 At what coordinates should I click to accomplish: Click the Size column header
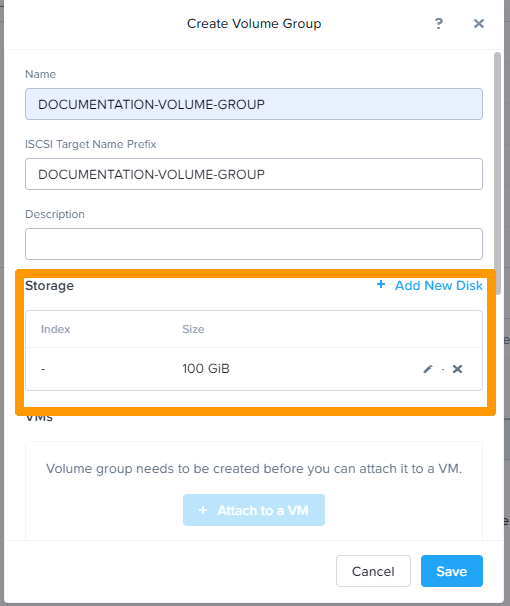click(x=193, y=329)
